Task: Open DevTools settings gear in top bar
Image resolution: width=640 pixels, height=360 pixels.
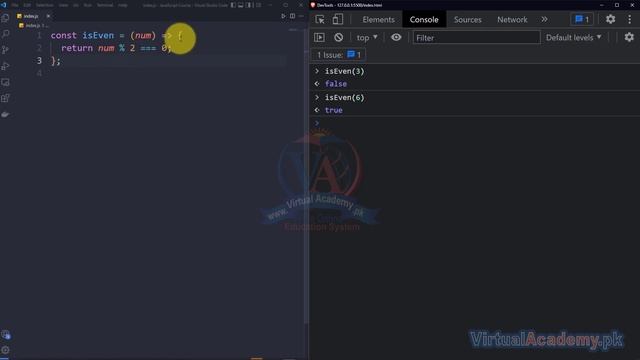Action: [x=610, y=19]
